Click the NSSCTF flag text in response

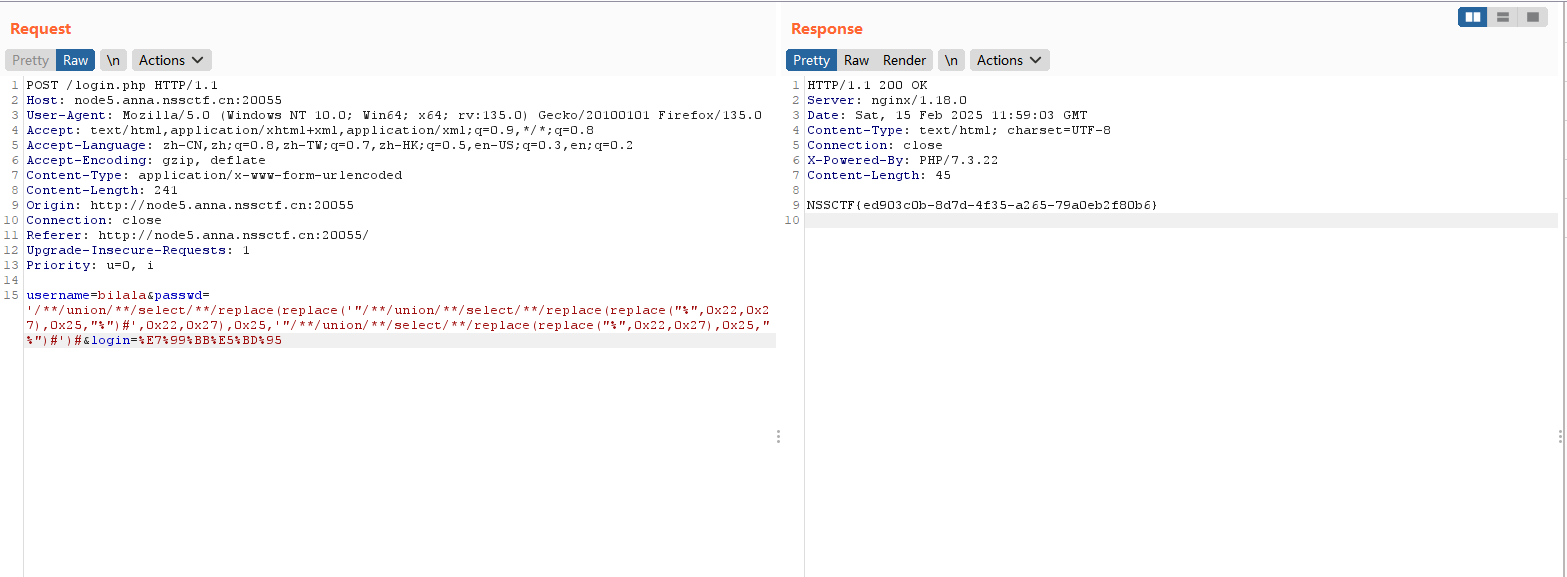pyautogui.click(x=982, y=205)
